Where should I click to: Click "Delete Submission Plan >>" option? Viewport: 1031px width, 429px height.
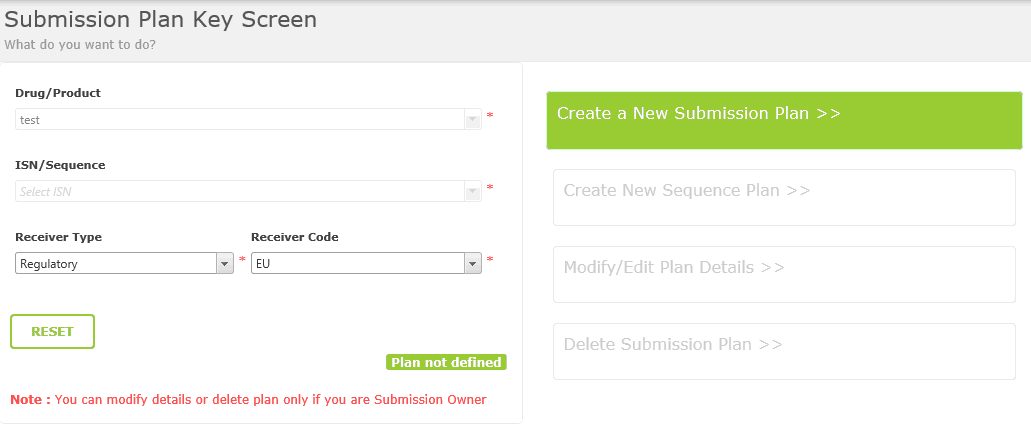coord(784,351)
